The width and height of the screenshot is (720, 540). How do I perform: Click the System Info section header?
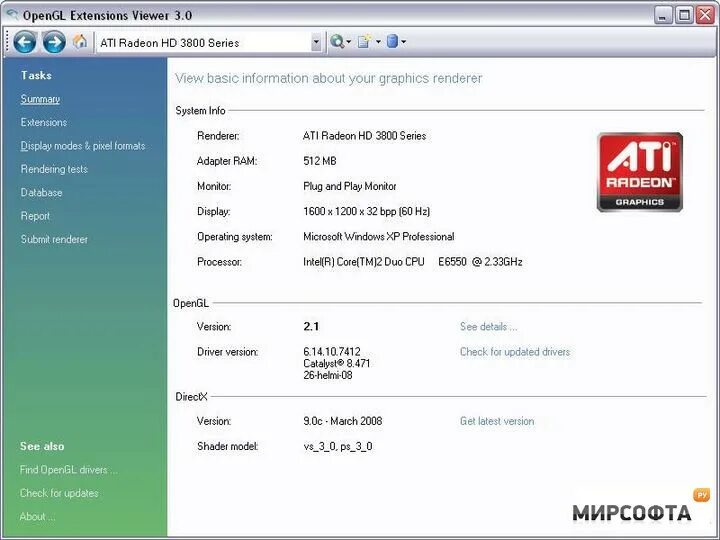[200, 111]
